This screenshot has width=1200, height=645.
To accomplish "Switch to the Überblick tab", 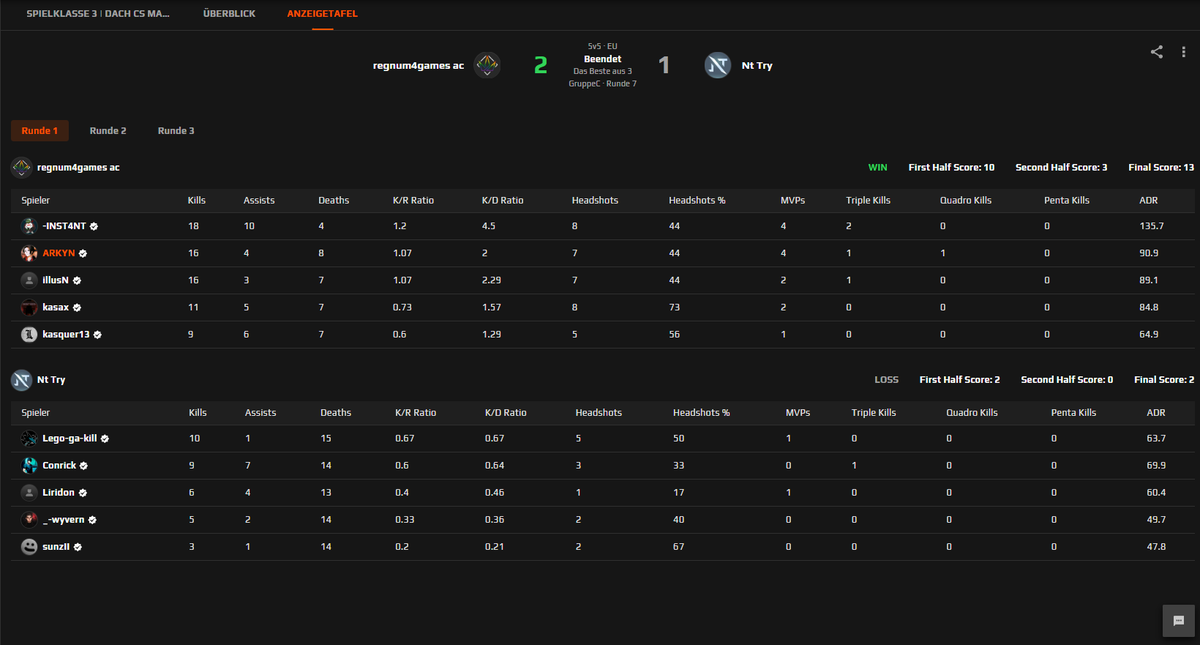I will (229, 14).
